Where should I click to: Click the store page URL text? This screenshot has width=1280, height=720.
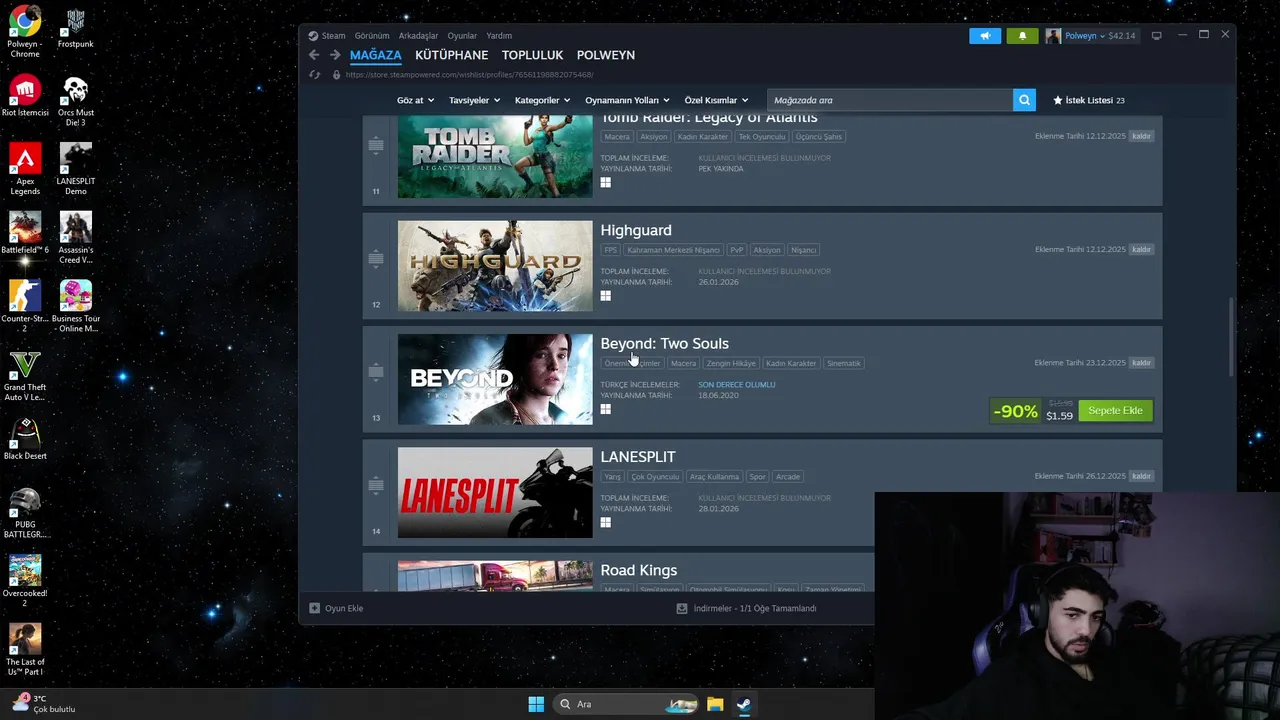(469, 75)
